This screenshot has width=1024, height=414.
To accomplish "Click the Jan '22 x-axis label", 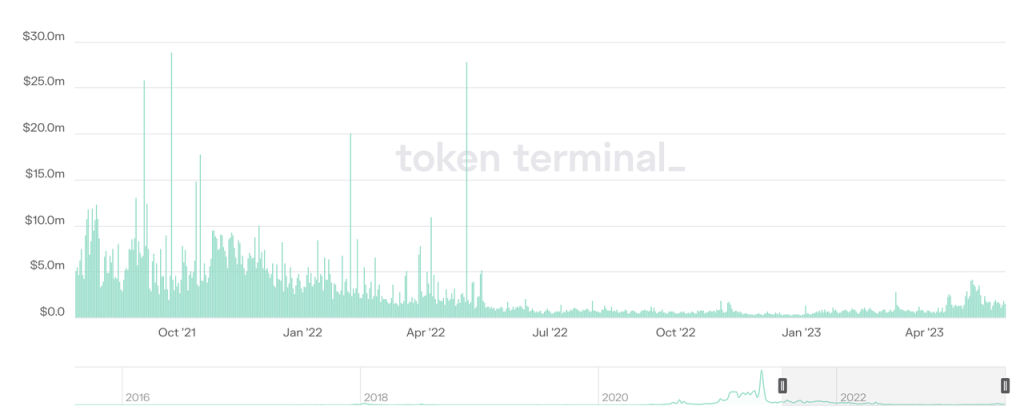I will click(301, 332).
